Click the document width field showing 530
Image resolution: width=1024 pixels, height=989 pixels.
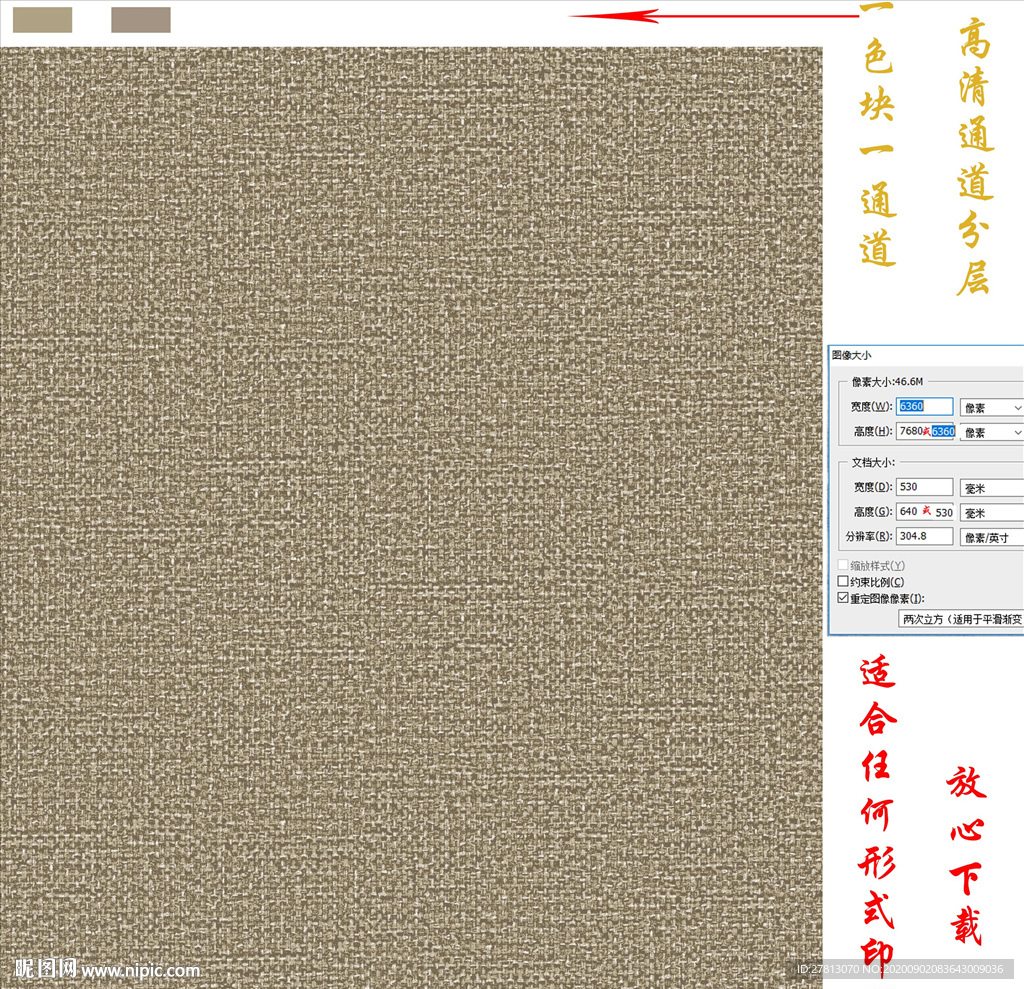(924, 487)
